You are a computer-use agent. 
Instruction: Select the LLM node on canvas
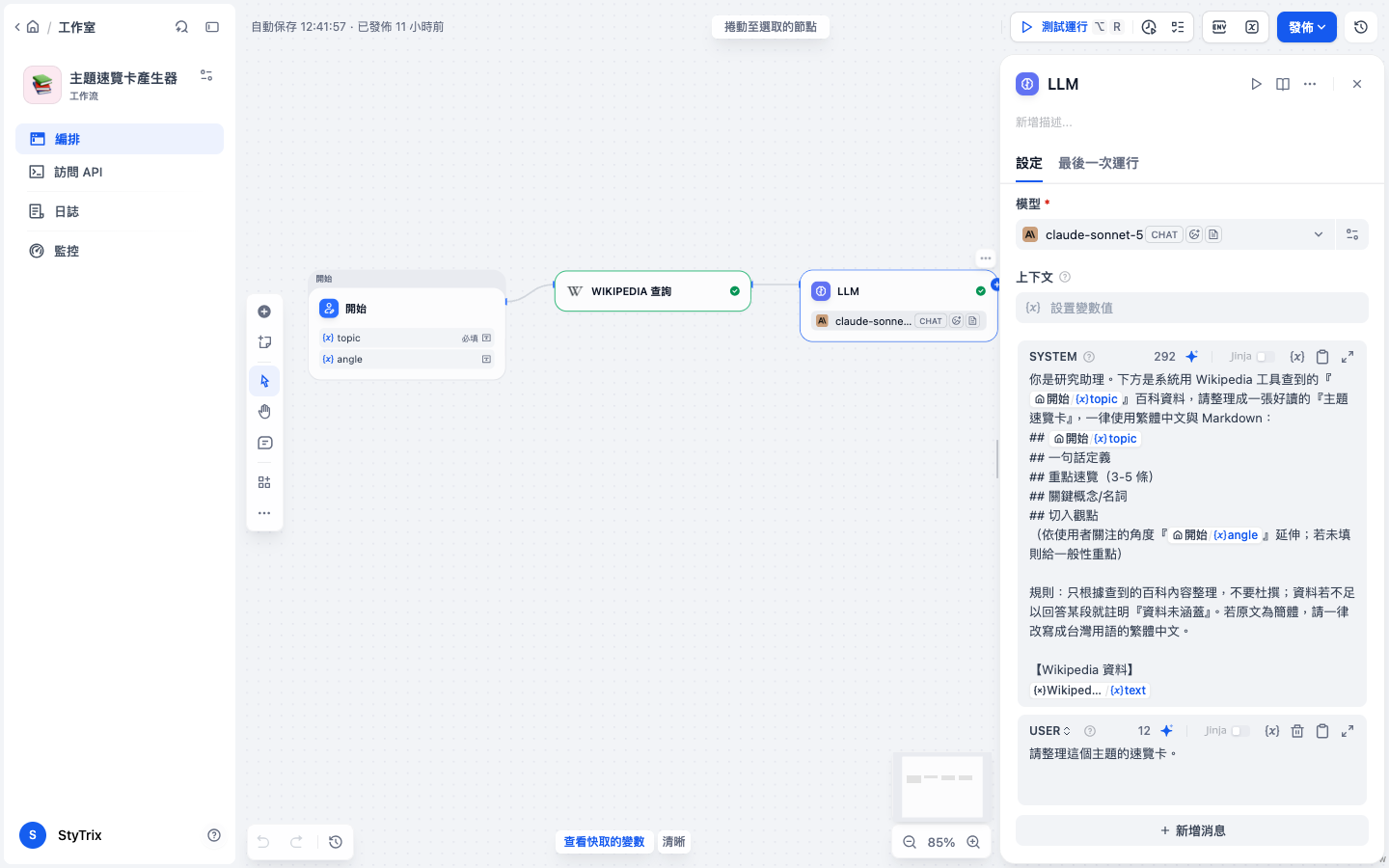coord(899,306)
